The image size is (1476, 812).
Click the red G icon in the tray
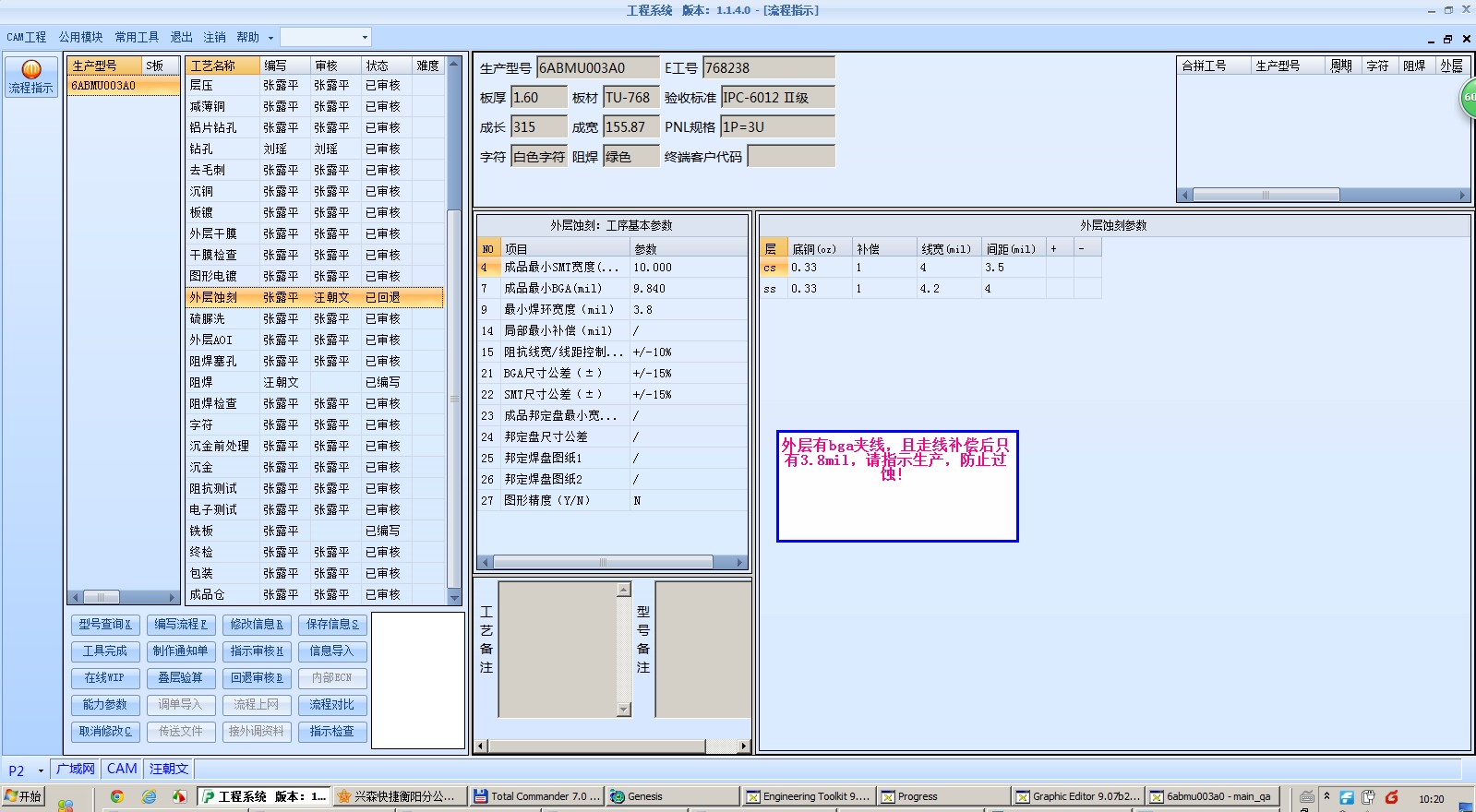pos(1391,797)
